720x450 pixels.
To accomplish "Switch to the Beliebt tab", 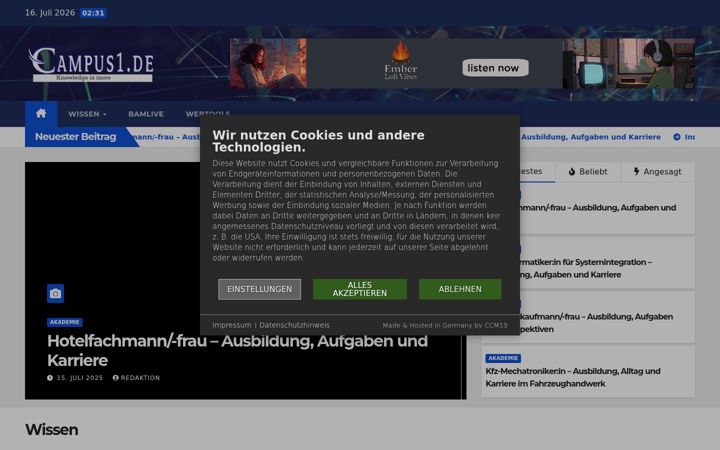I will pos(588,172).
